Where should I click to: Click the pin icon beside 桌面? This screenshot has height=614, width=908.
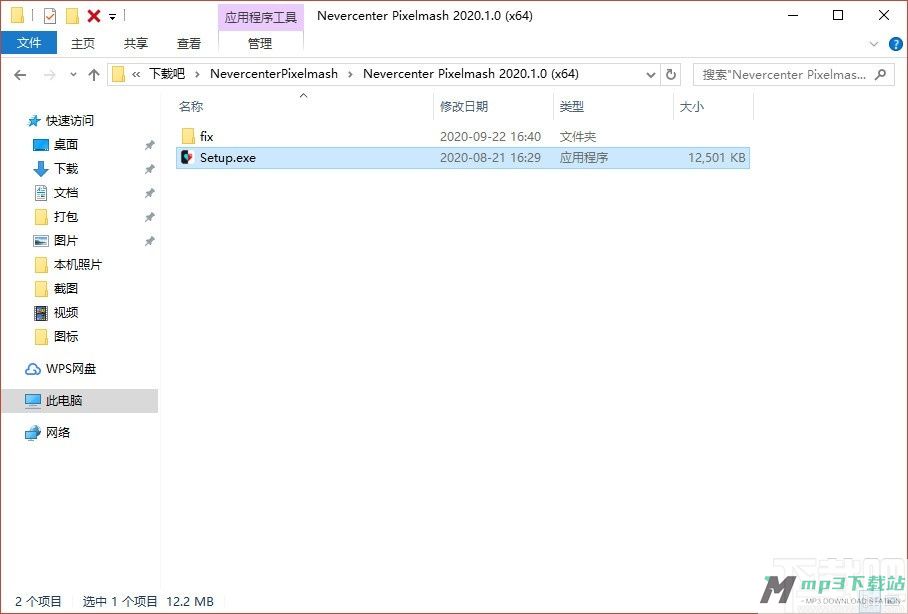[149, 145]
